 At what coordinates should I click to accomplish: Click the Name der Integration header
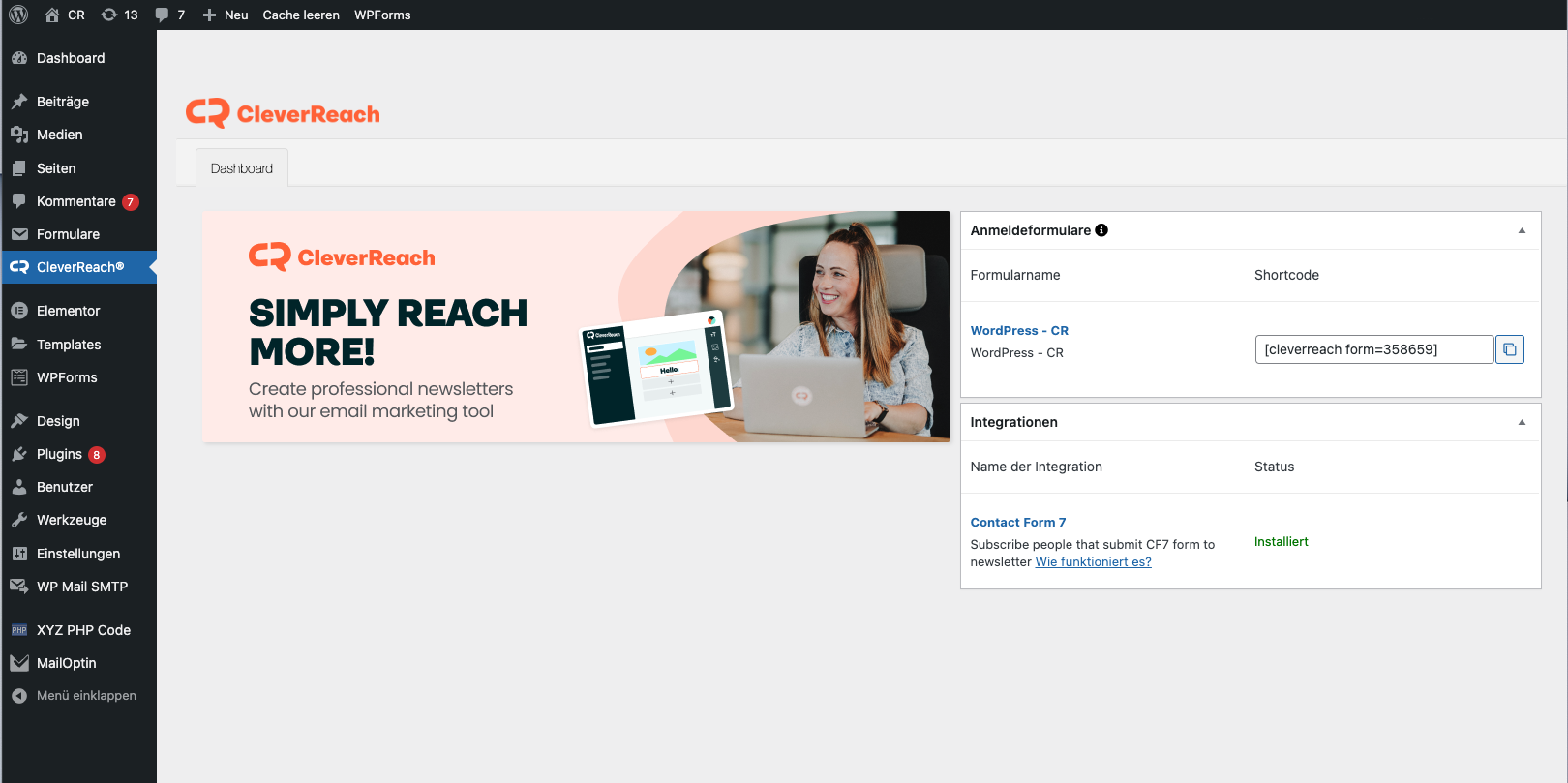(x=1036, y=467)
